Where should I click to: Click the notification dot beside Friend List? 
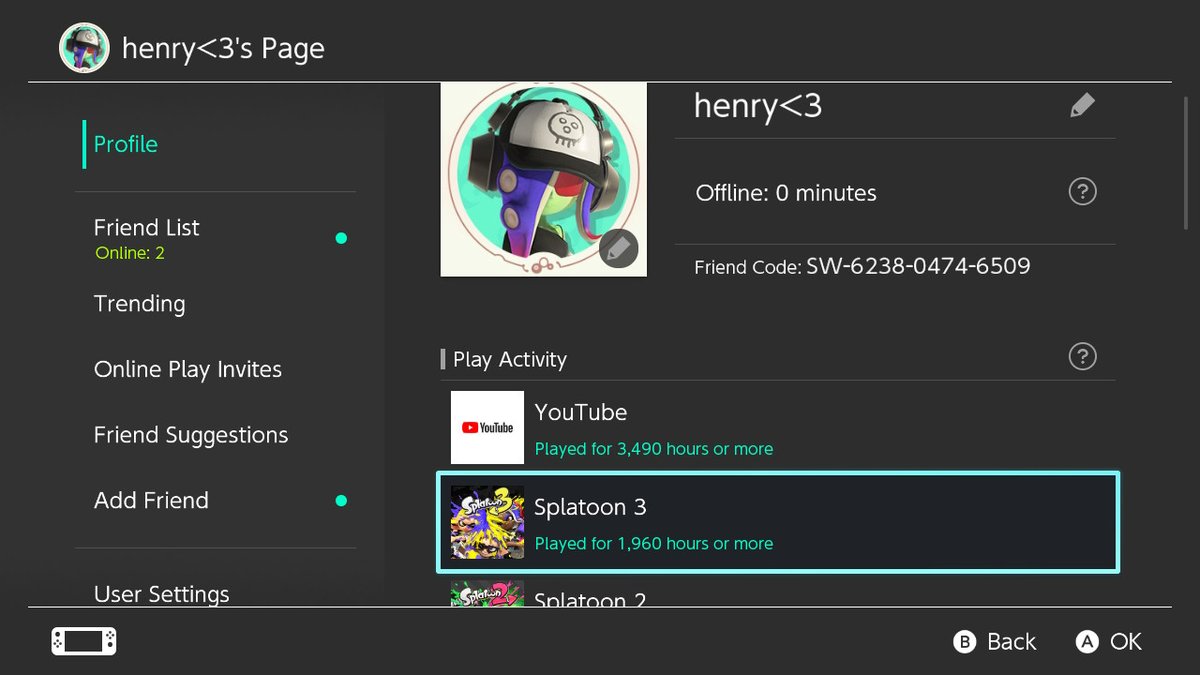pos(341,238)
